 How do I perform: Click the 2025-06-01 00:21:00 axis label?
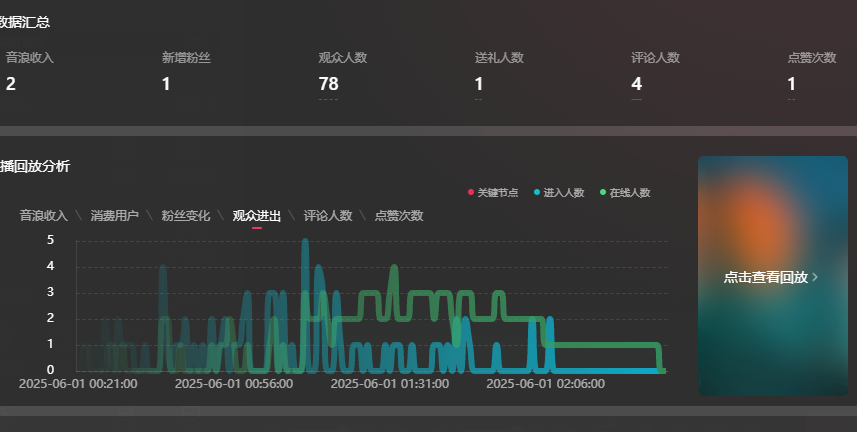[78, 384]
